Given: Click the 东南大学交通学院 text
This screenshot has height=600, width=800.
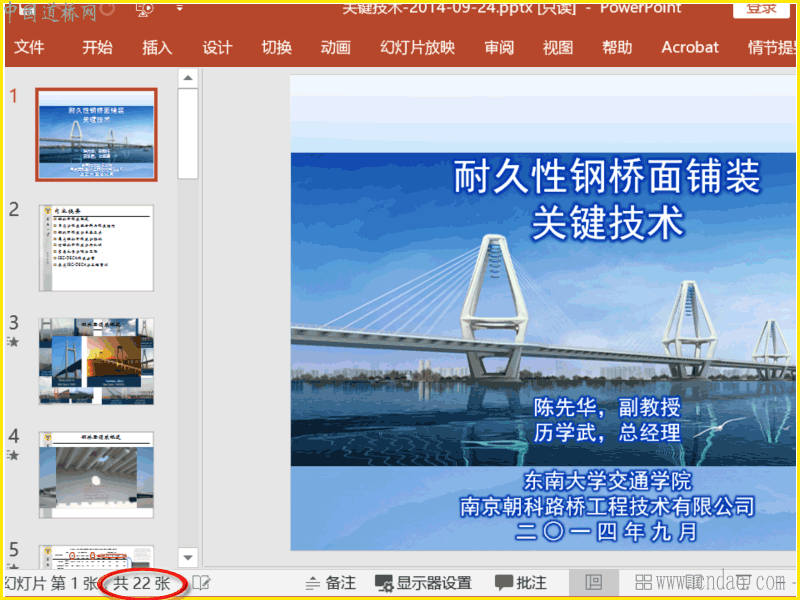Looking at the screenshot, I should tap(607, 481).
